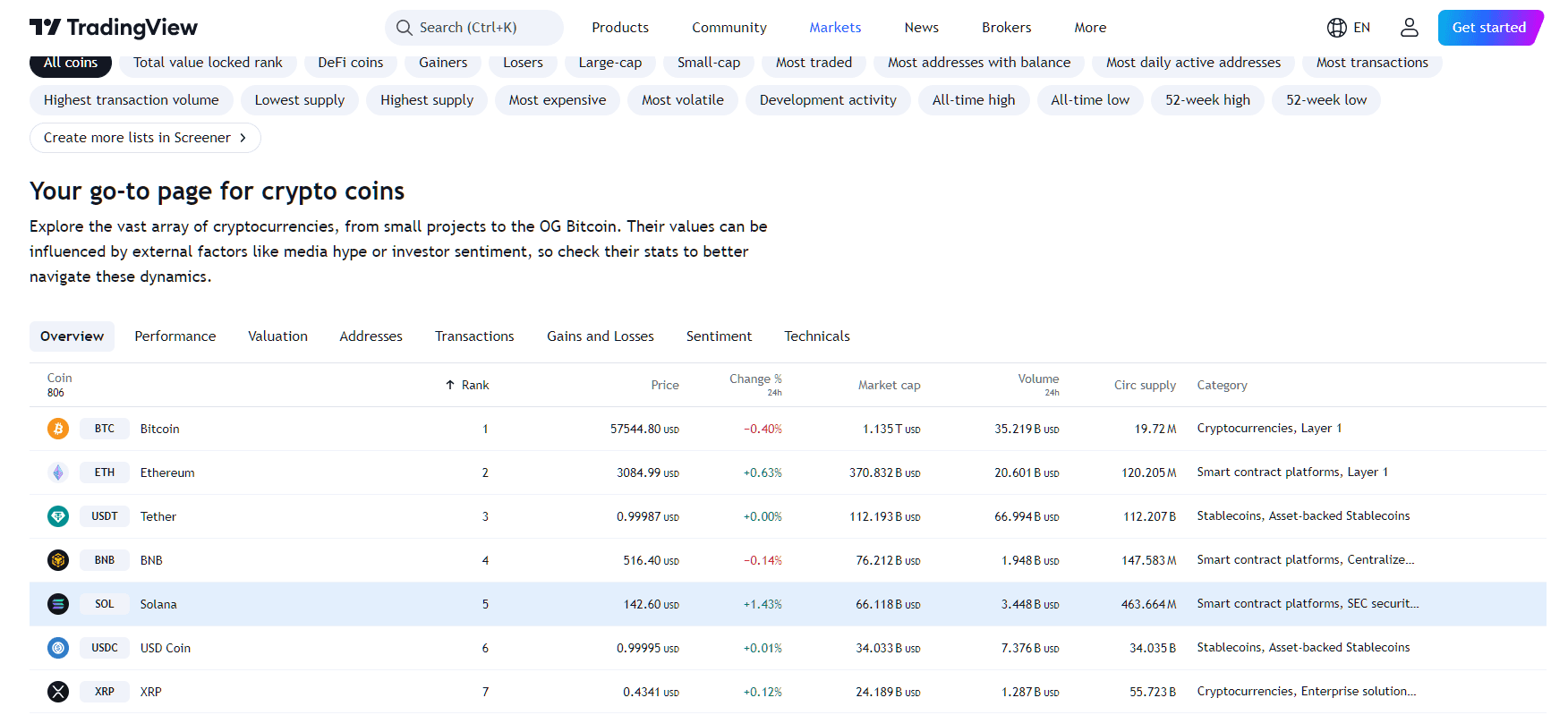This screenshot has height=715, width=1568.
Task: Select Highest transaction volume chip
Action: pyautogui.click(x=132, y=100)
